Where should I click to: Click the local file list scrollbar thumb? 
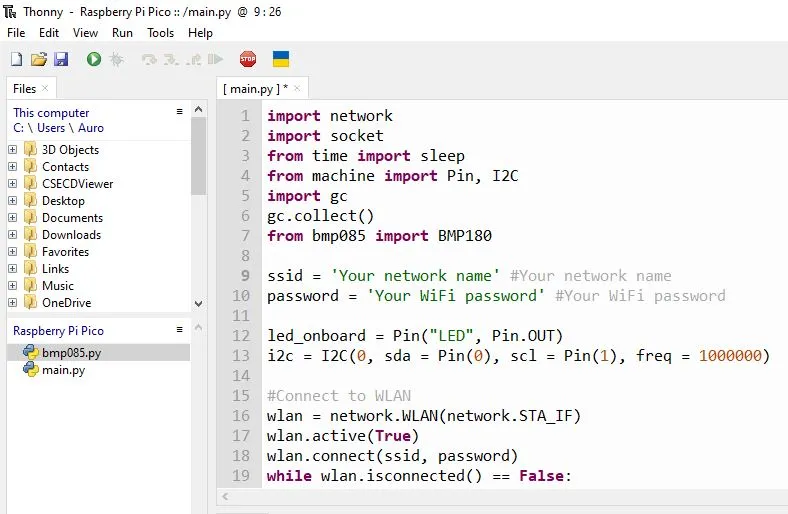199,156
